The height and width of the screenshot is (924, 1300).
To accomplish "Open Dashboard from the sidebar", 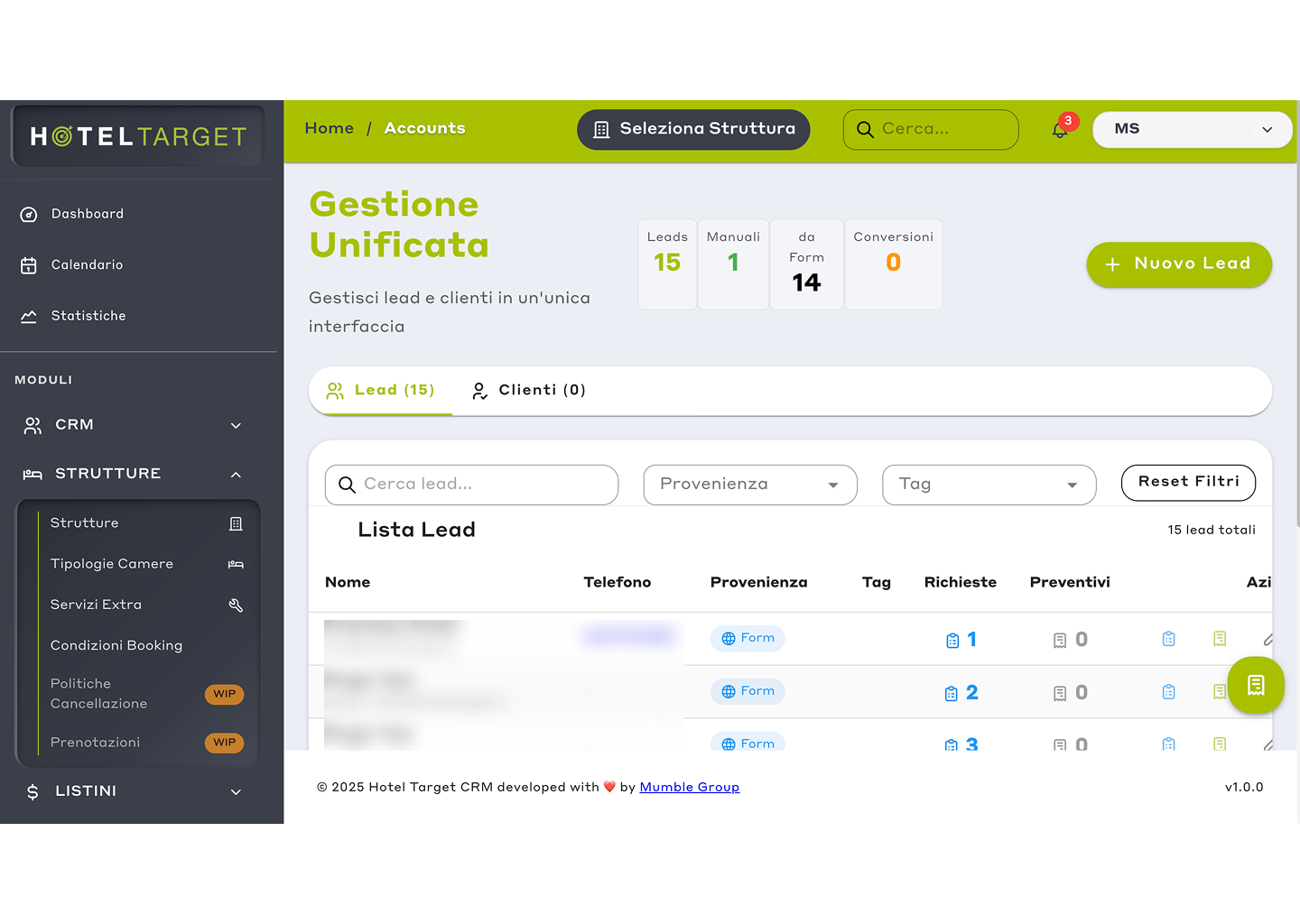I will point(87,214).
